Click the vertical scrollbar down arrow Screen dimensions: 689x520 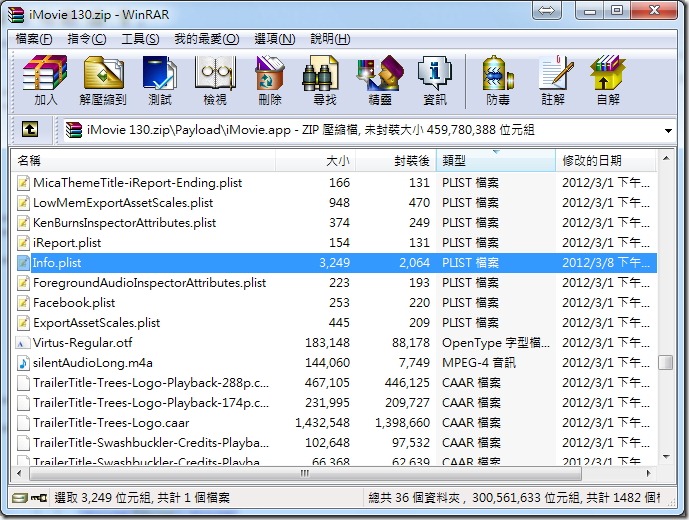click(x=666, y=457)
